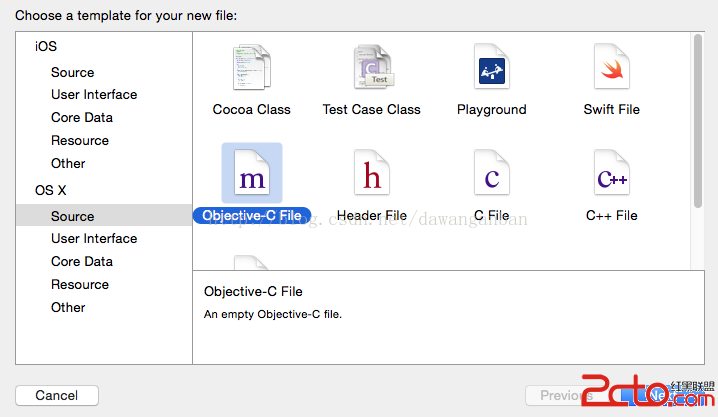Click the Header File label
Image resolution: width=718 pixels, height=417 pixels.
372,216
